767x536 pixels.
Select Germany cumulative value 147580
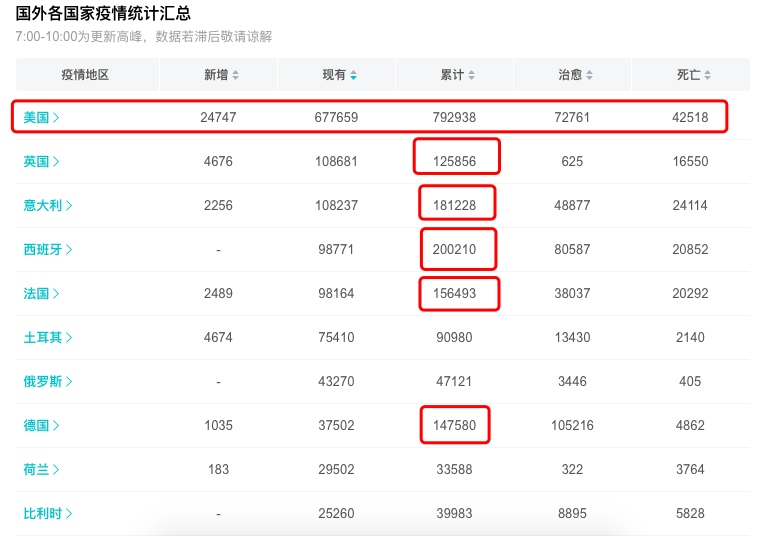[x=454, y=425]
